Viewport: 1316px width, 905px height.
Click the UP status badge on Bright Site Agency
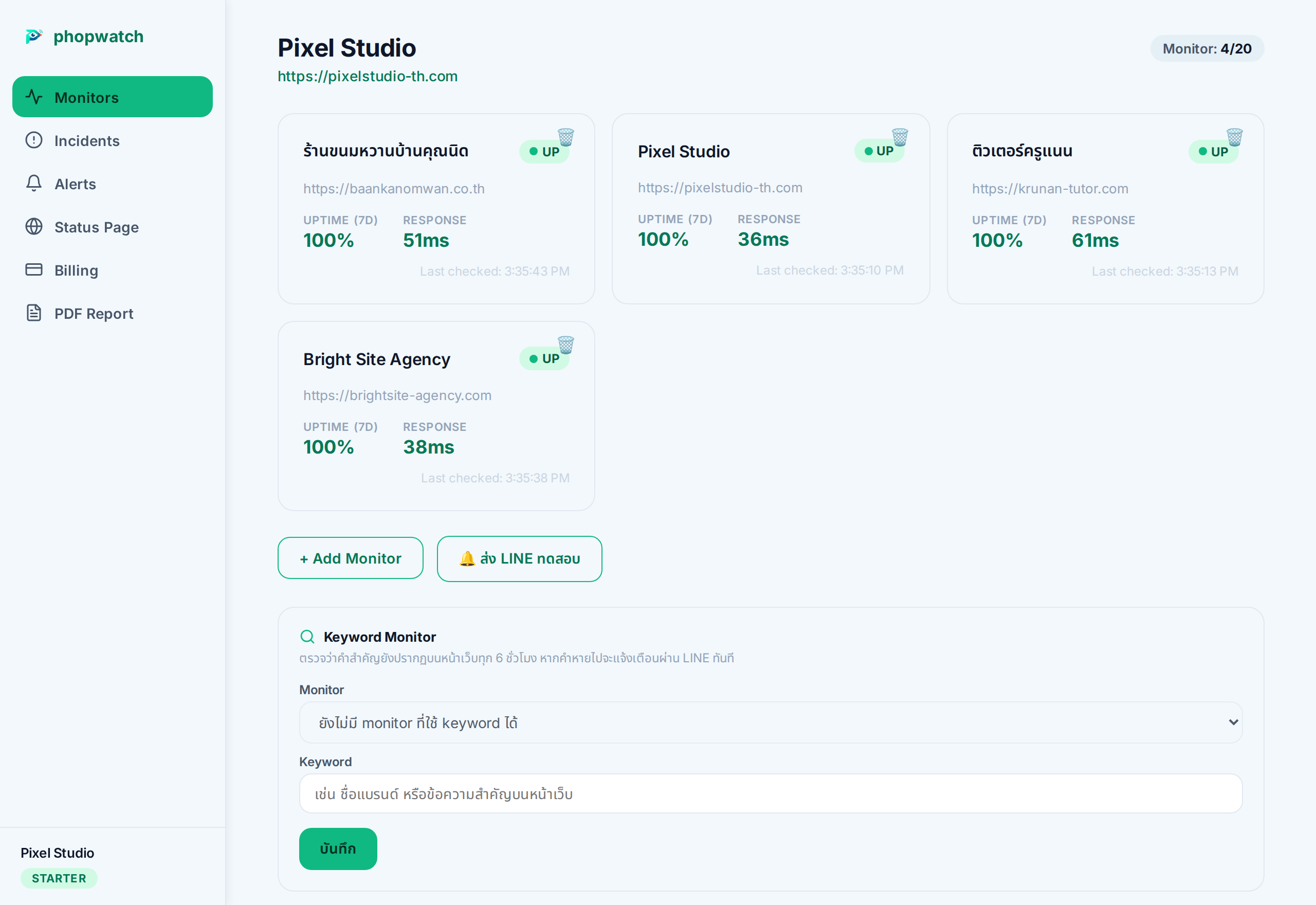544,358
